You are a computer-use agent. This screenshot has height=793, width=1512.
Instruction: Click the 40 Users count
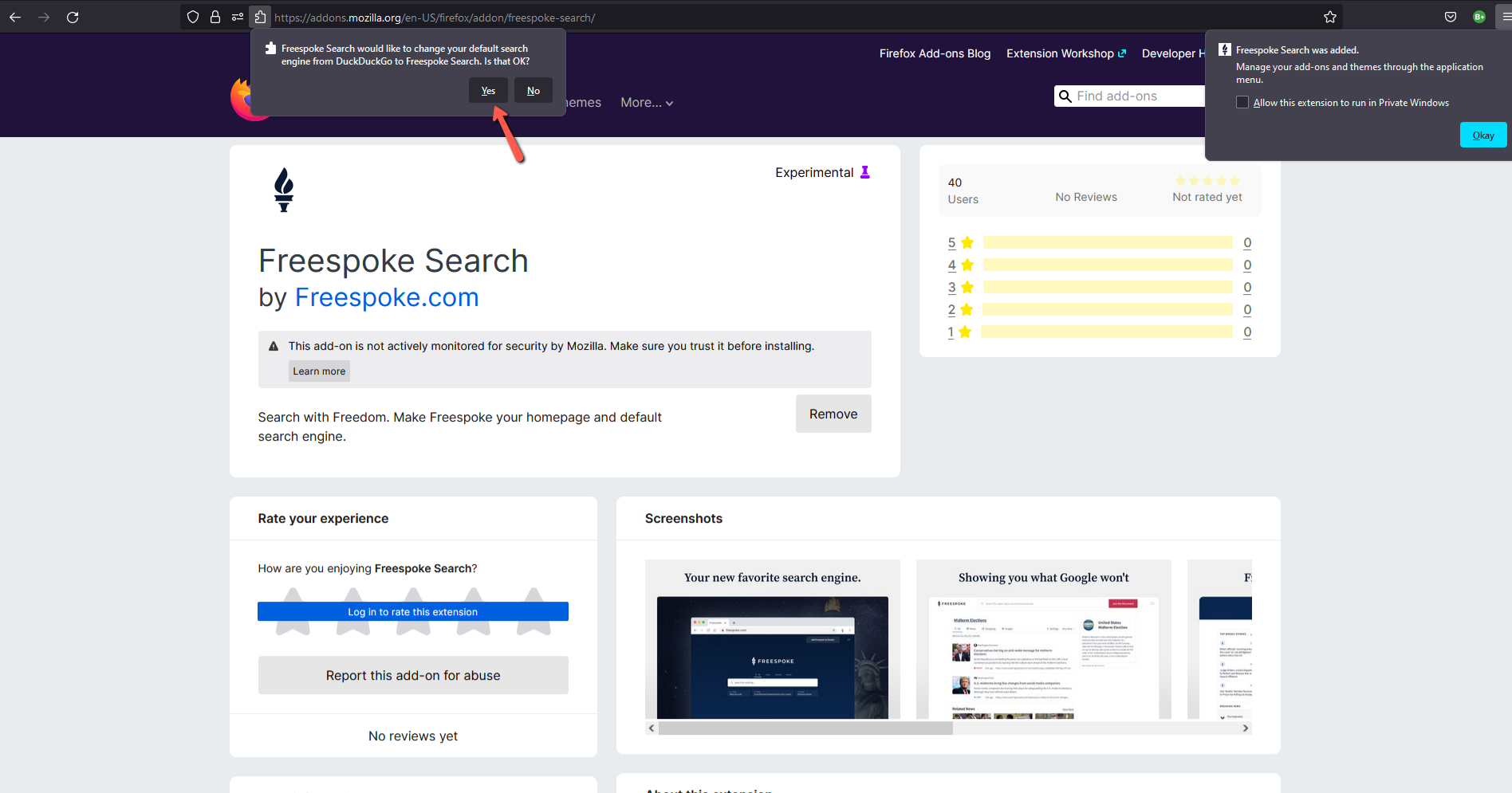click(963, 190)
